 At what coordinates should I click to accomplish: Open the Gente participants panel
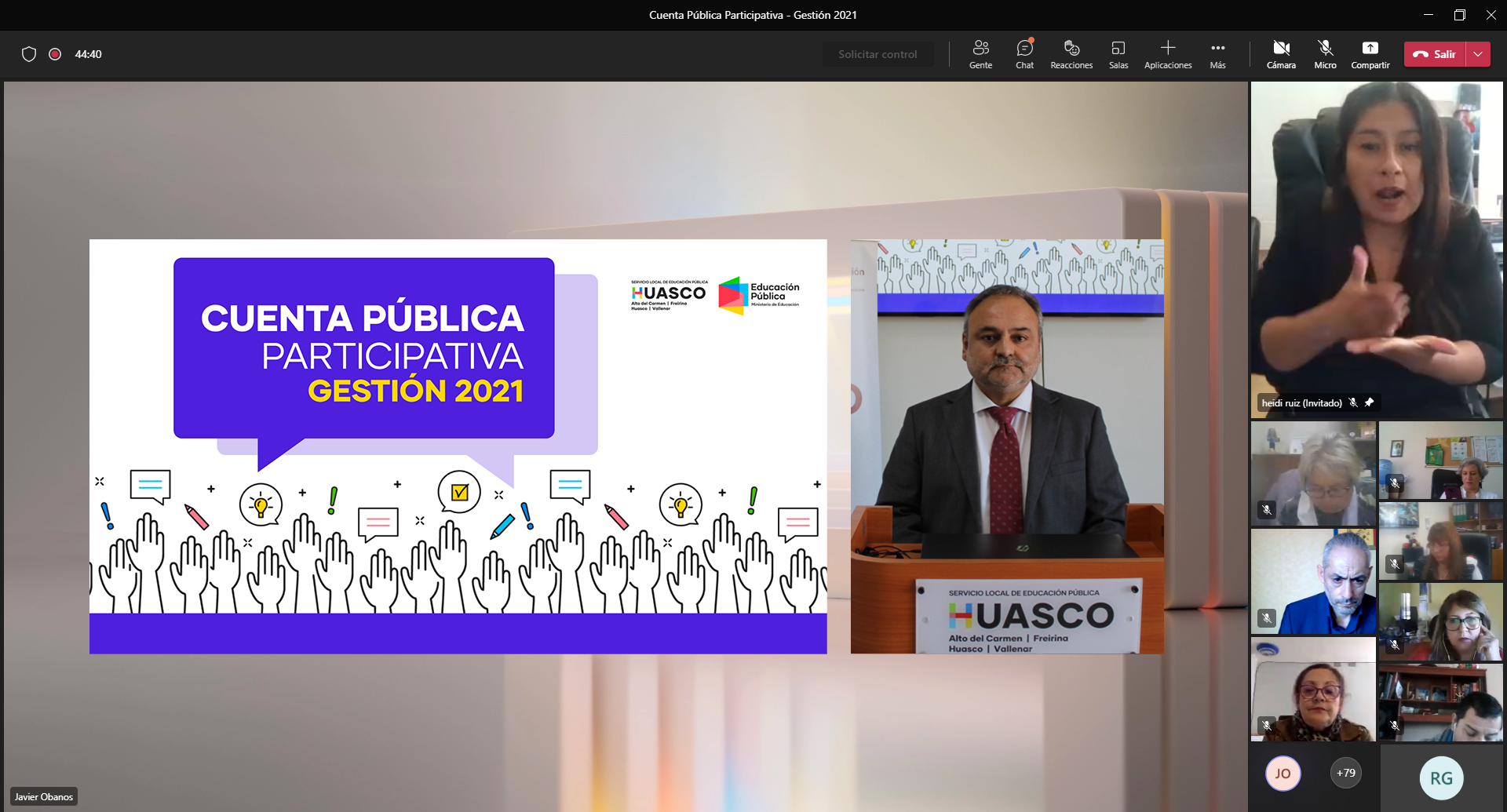[980, 54]
